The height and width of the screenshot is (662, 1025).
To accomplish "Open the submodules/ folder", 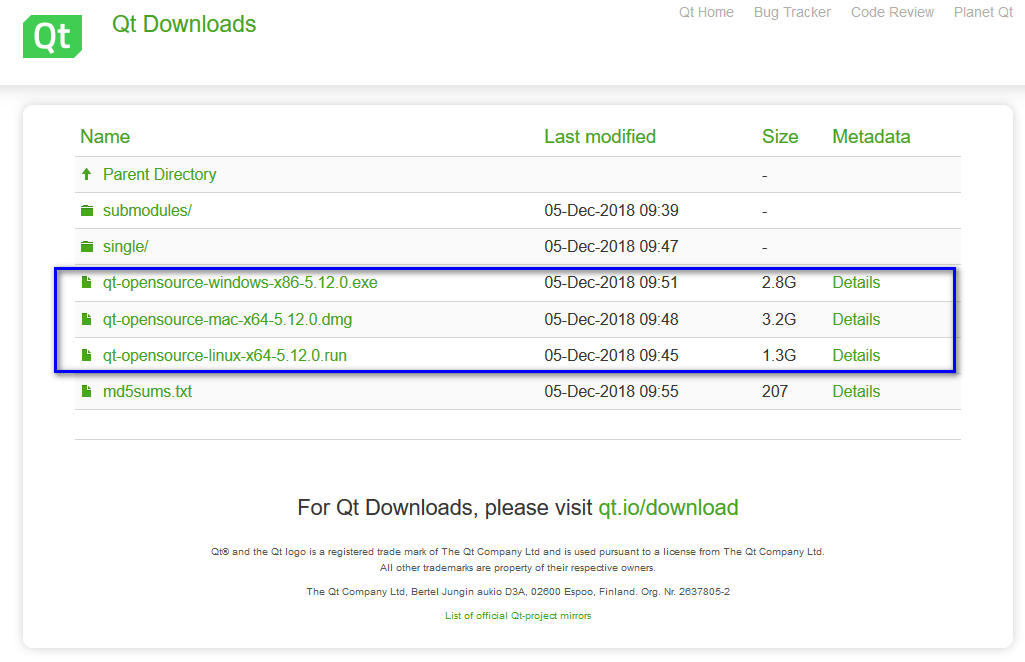I will click(x=147, y=210).
